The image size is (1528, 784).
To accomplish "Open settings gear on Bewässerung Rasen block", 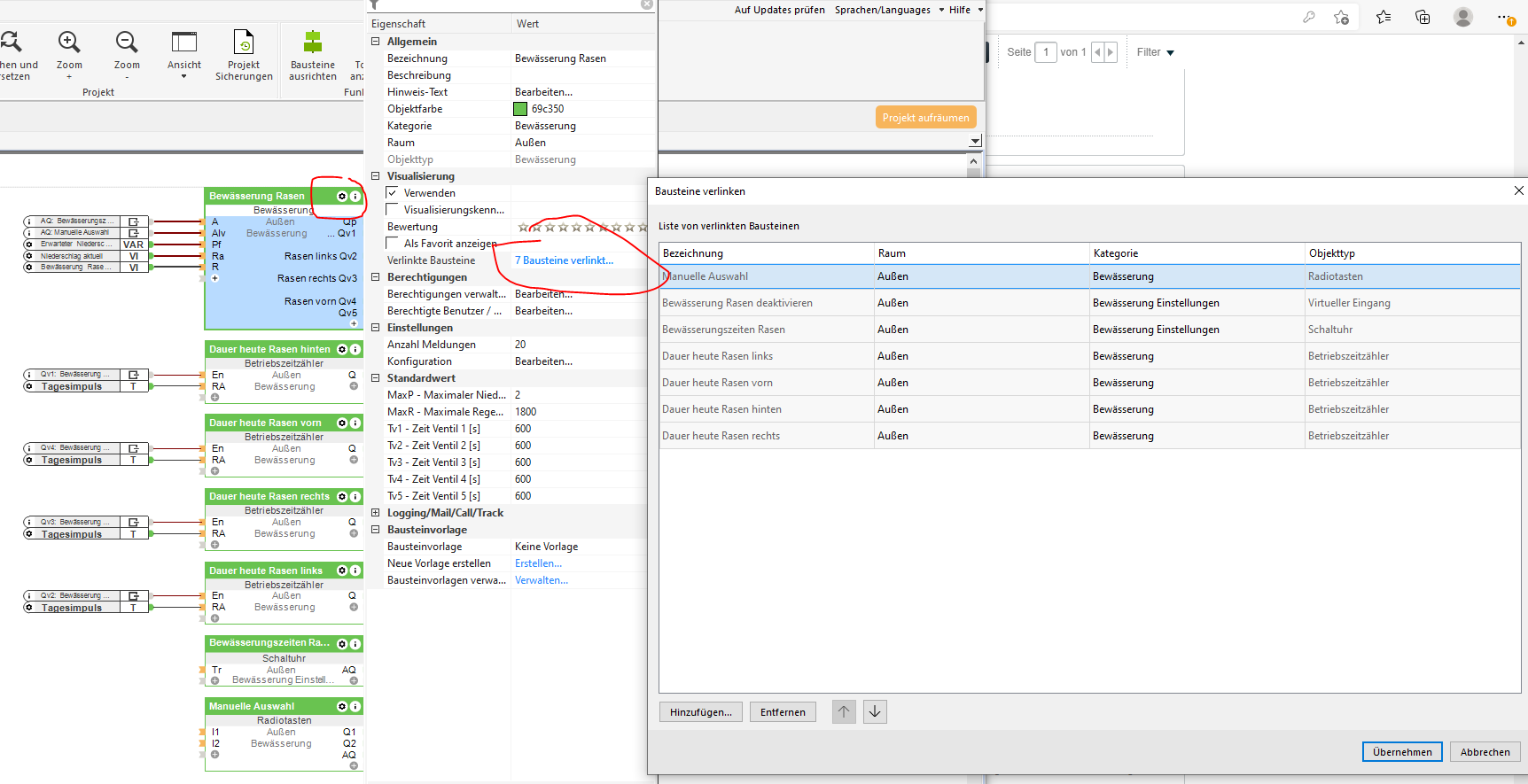I will pyautogui.click(x=342, y=197).
